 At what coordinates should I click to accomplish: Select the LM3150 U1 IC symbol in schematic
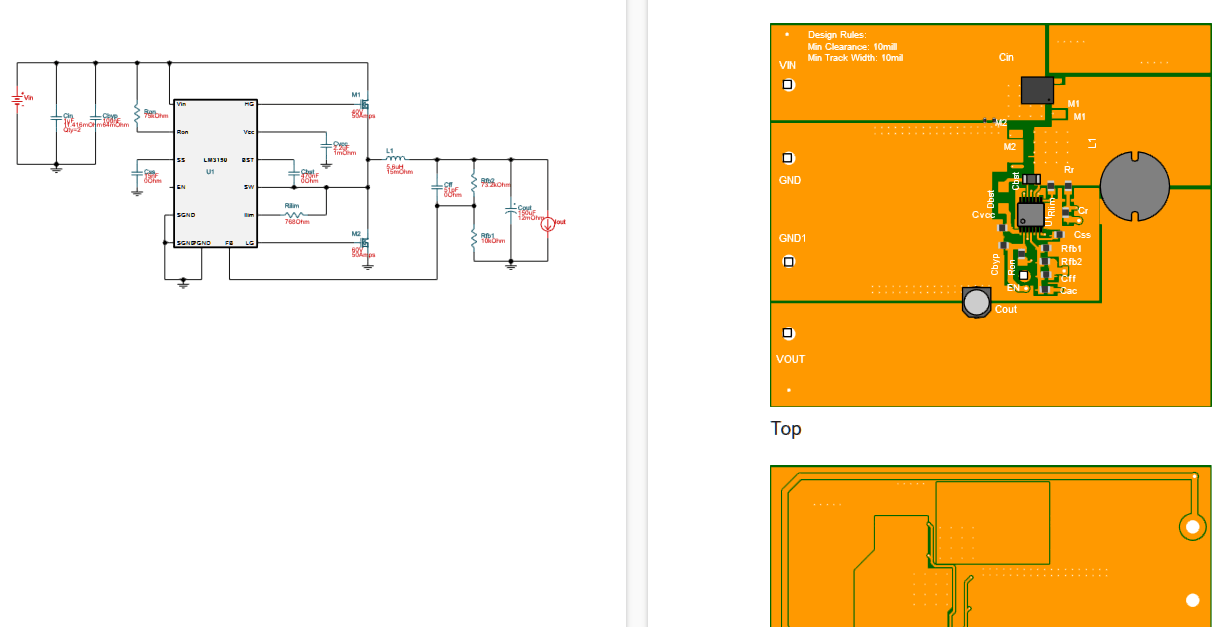(x=213, y=170)
